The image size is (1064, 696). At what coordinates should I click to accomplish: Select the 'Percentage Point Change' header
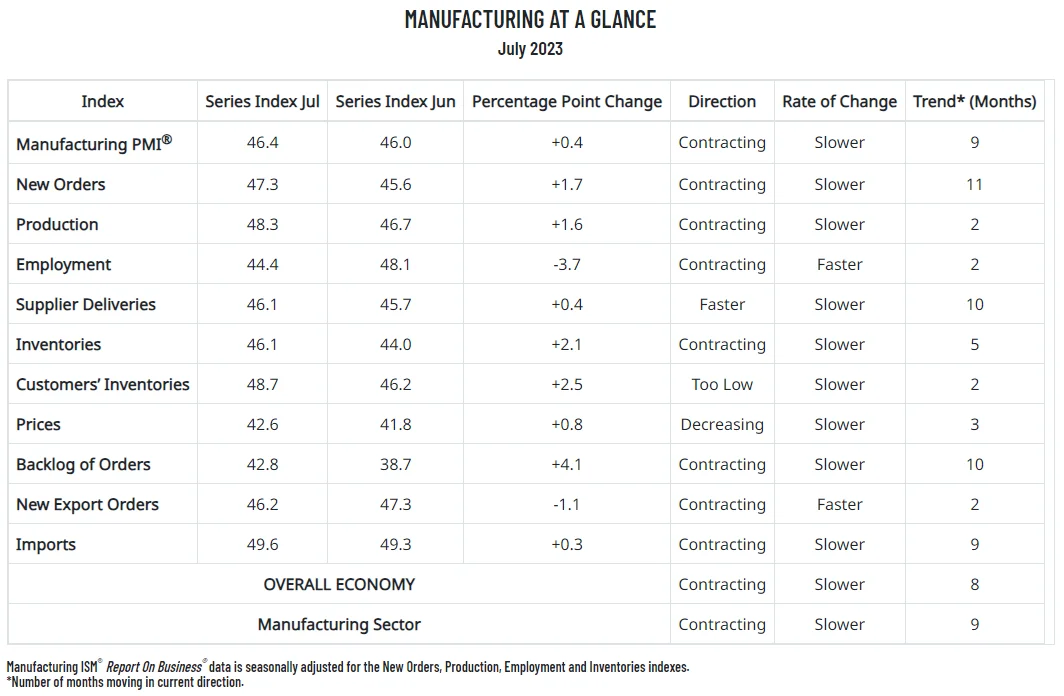click(567, 102)
